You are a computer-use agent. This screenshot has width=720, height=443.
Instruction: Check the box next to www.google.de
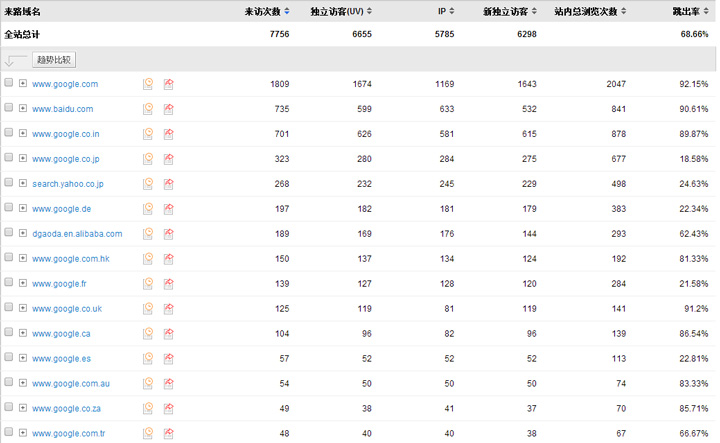9,208
